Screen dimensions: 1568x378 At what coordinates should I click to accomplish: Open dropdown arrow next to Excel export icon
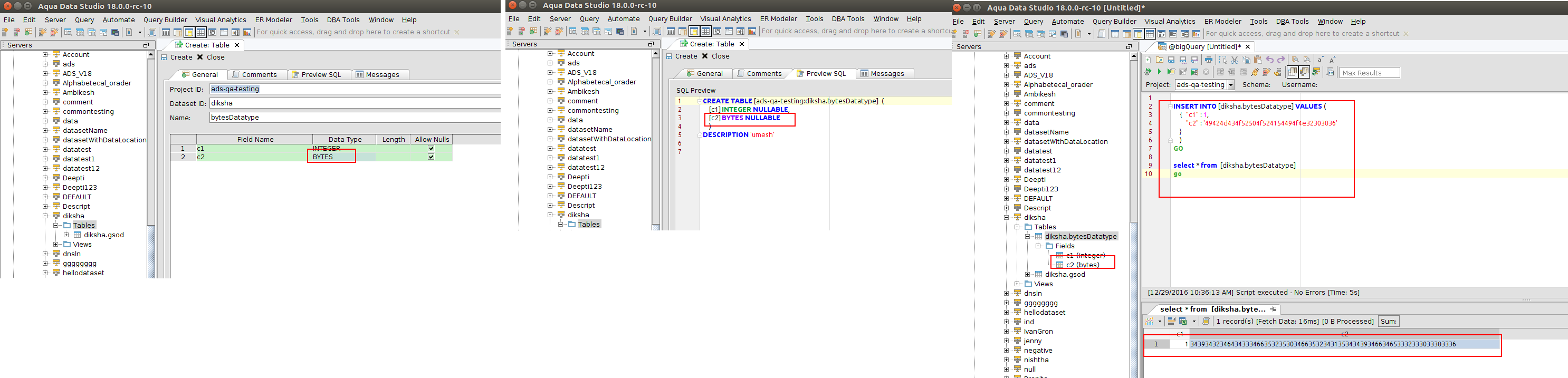click(x=1194, y=322)
